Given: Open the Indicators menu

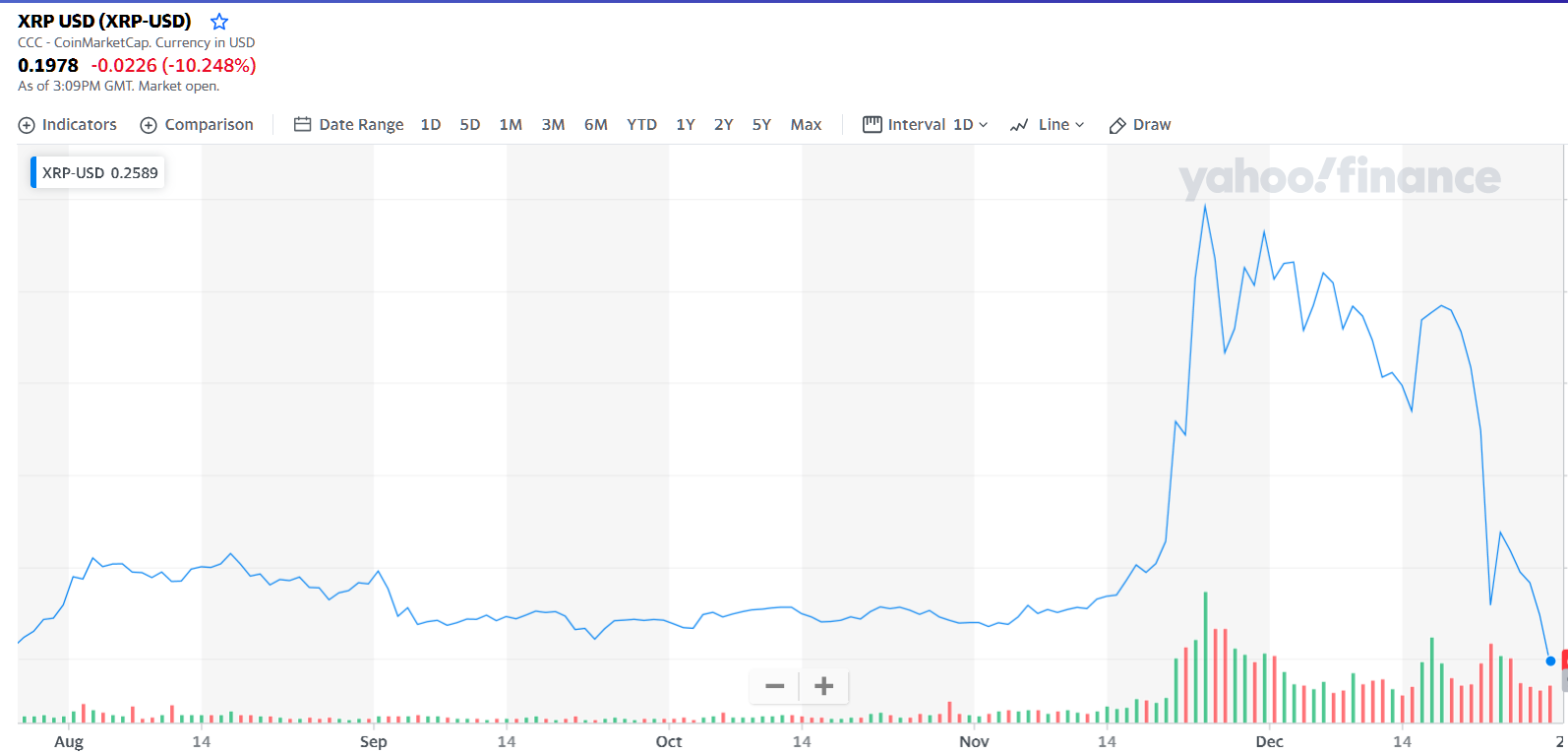Looking at the screenshot, I should point(80,125).
